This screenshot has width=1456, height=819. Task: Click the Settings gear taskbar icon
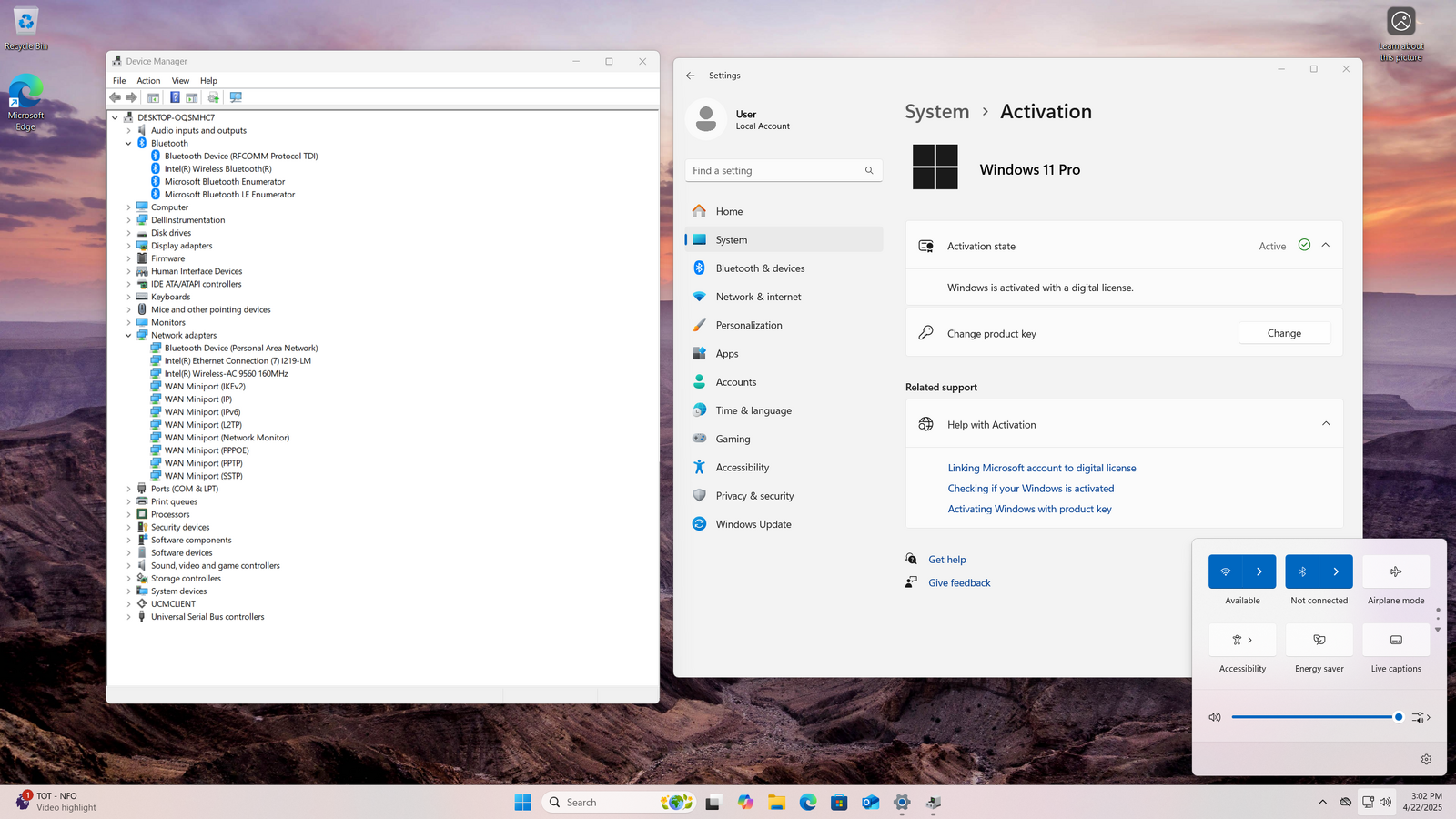[902, 802]
